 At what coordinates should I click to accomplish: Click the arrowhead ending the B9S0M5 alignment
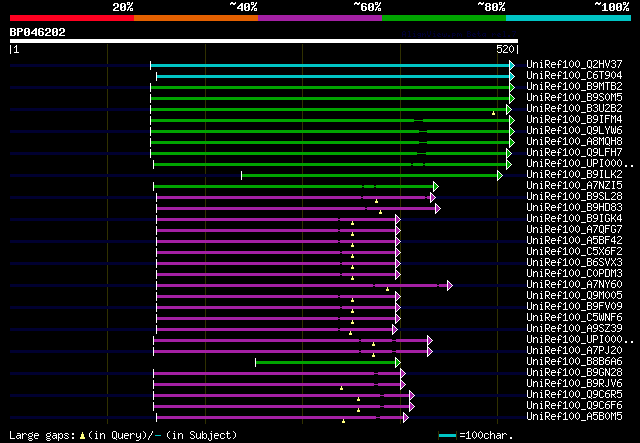coord(512,98)
